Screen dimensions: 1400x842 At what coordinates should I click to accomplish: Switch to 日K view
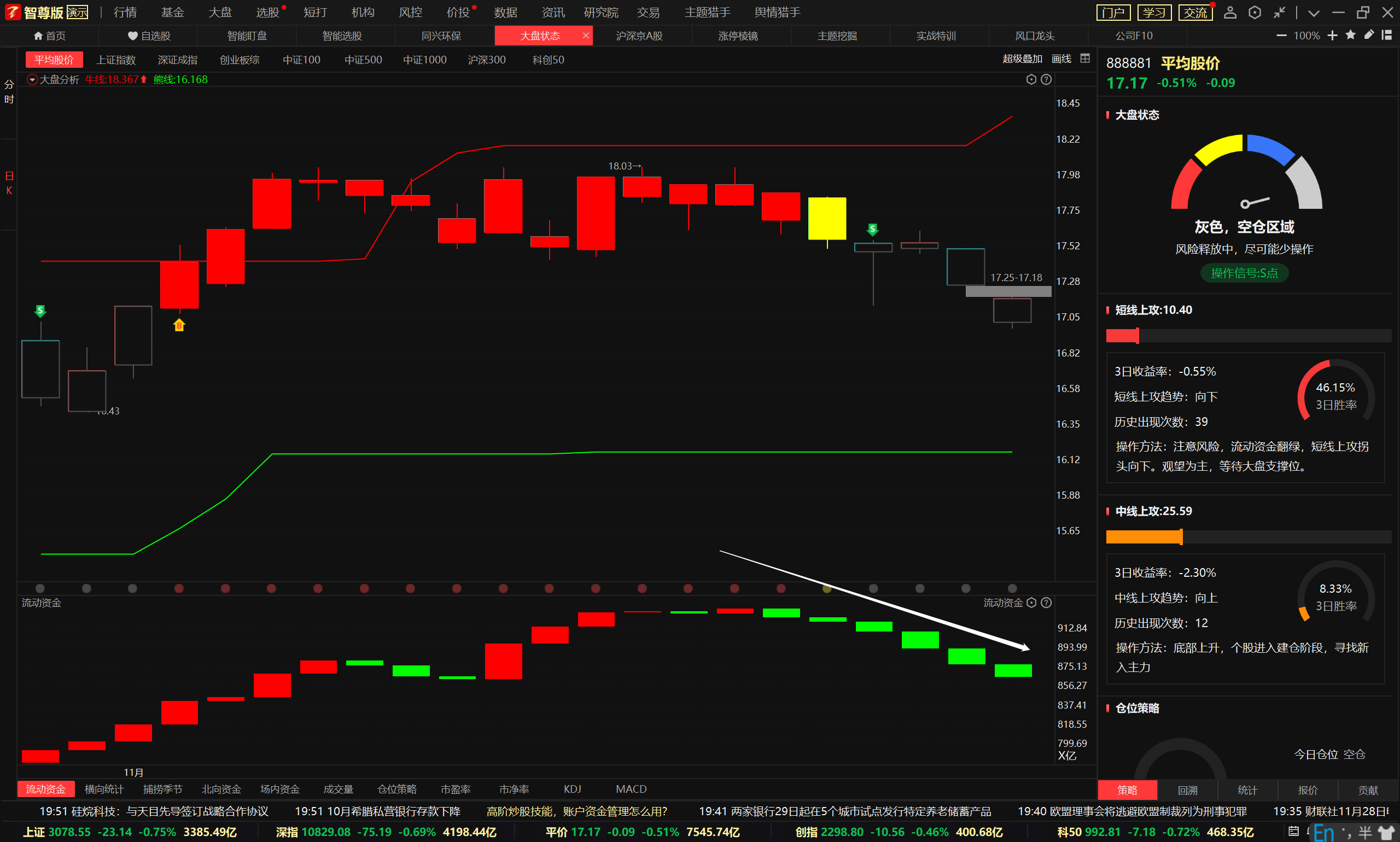[x=9, y=183]
